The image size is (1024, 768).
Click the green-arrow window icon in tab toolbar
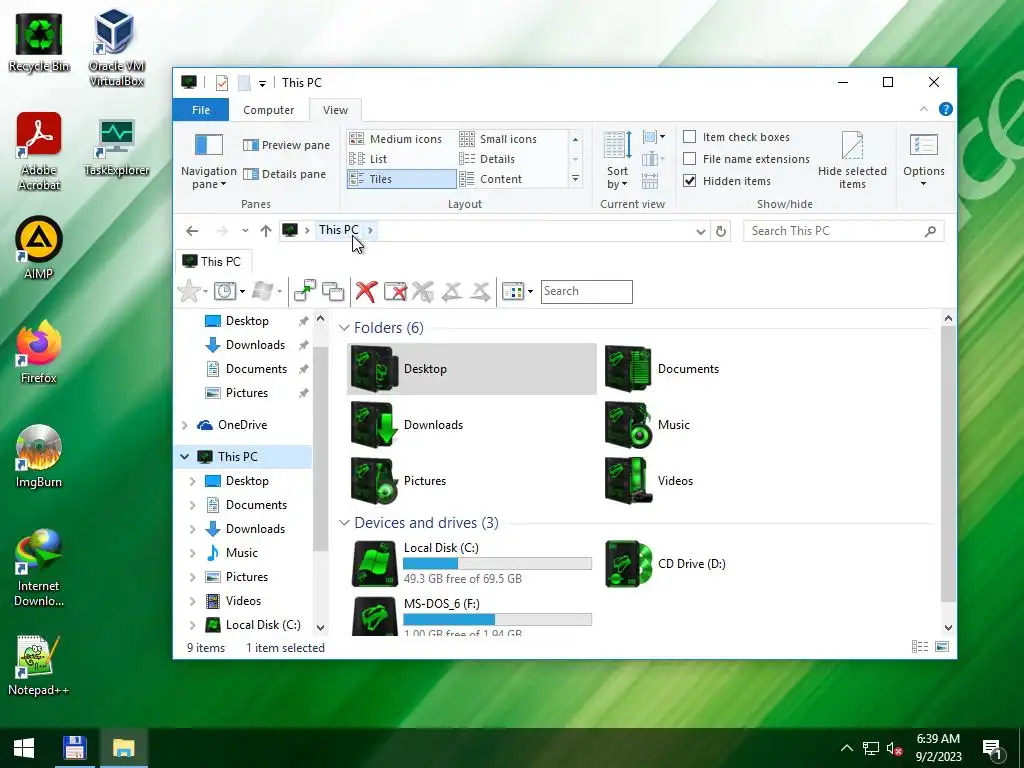click(305, 291)
